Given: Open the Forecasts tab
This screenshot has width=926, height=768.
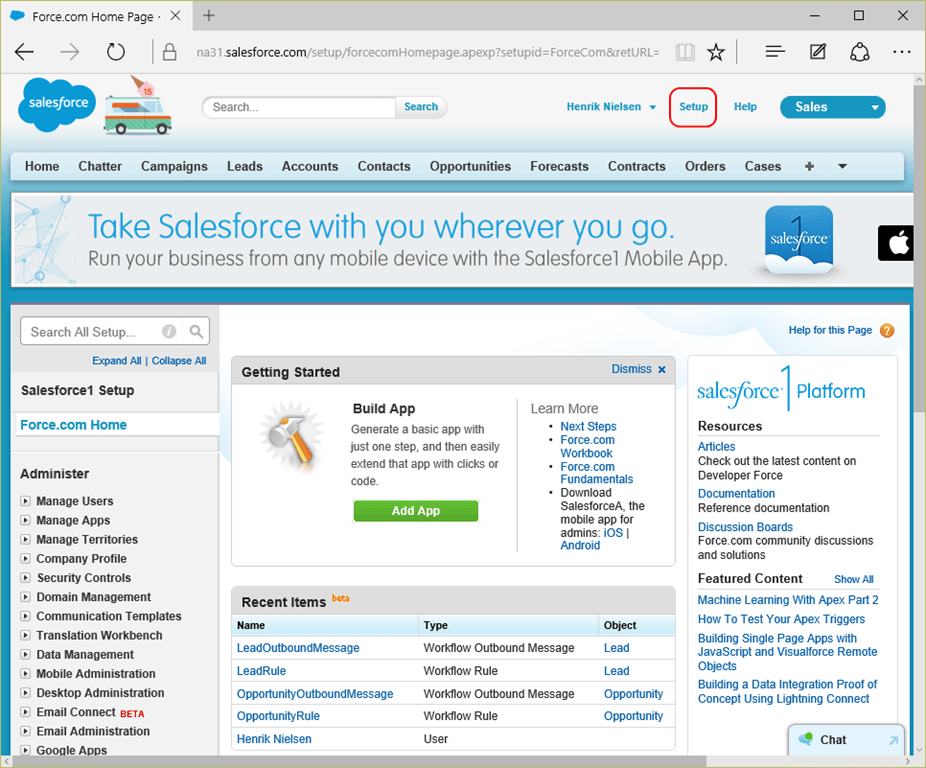Looking at the screenshot, I should [559, 167].
